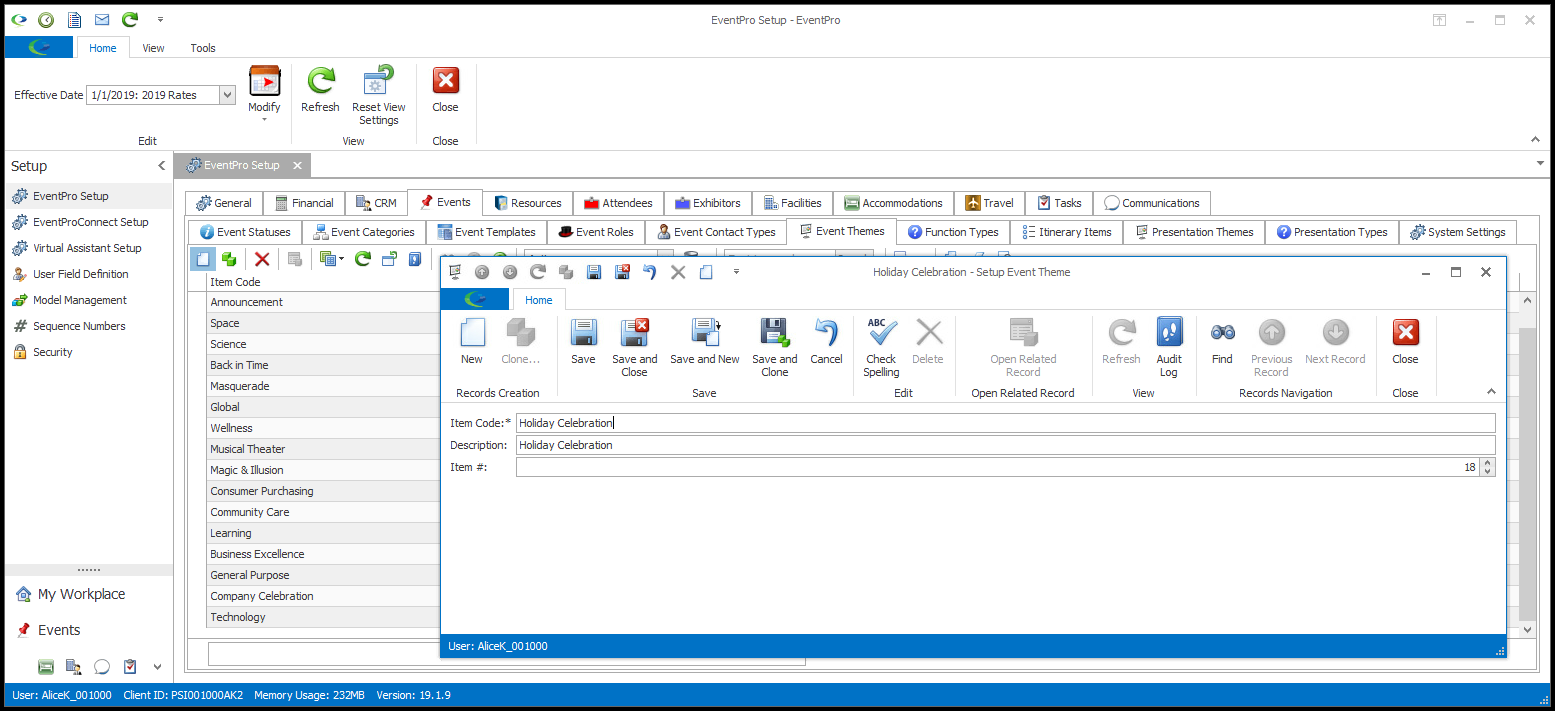Click the red X delete icon in grid toolbar
This screenshot has width=1555, height=711.
pos(262,259)
